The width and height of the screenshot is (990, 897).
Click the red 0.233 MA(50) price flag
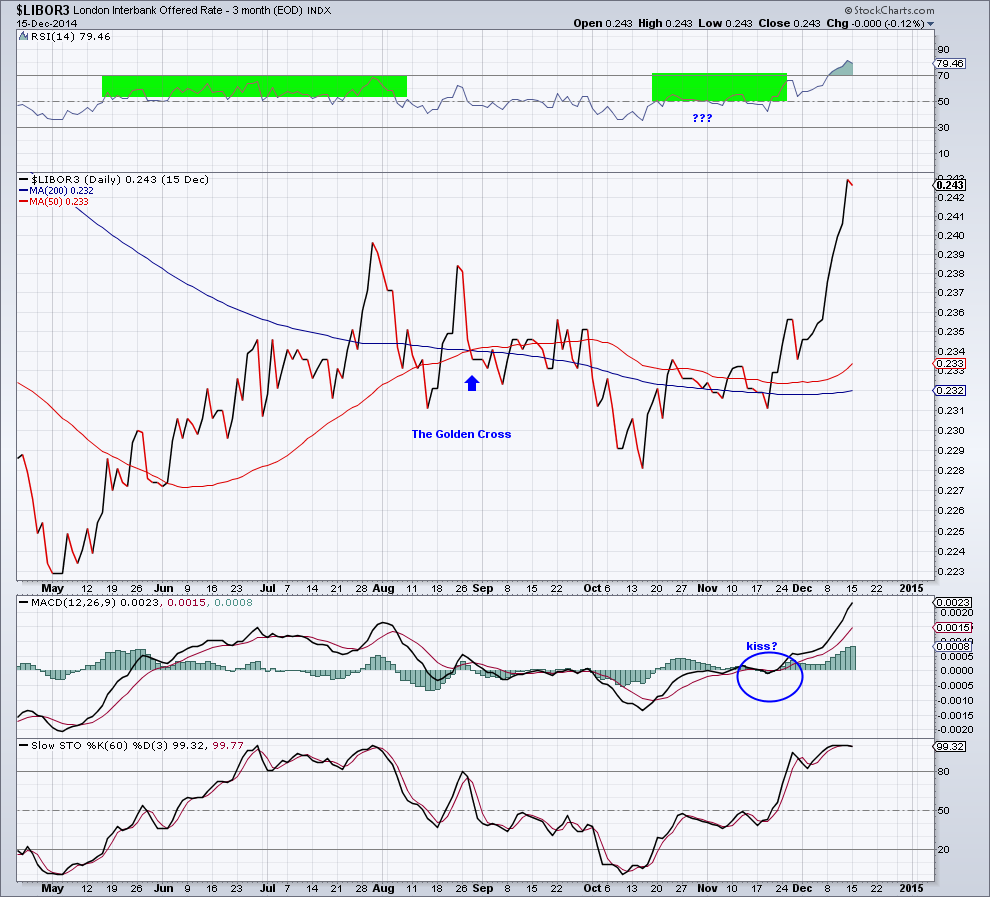coord(950,364)
